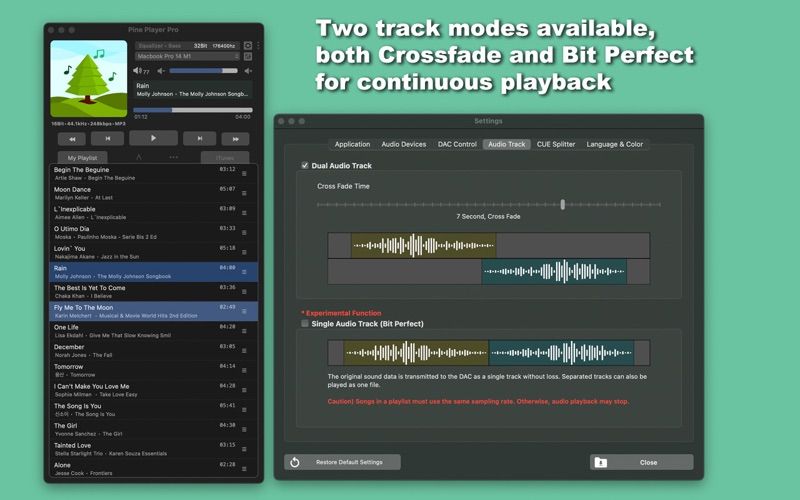The image size is (800, 500).
Task: Click the handle icon on The Best Is Yet To Come row
Action: [x=244, y=292]
